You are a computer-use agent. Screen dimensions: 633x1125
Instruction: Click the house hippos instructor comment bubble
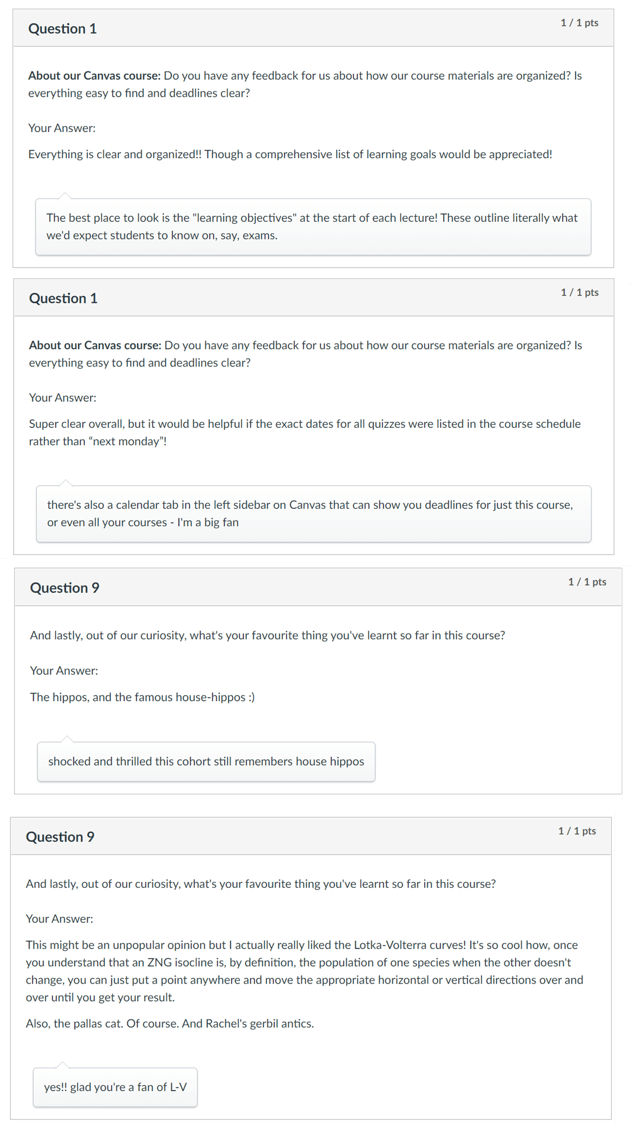[x=206, y=761]
